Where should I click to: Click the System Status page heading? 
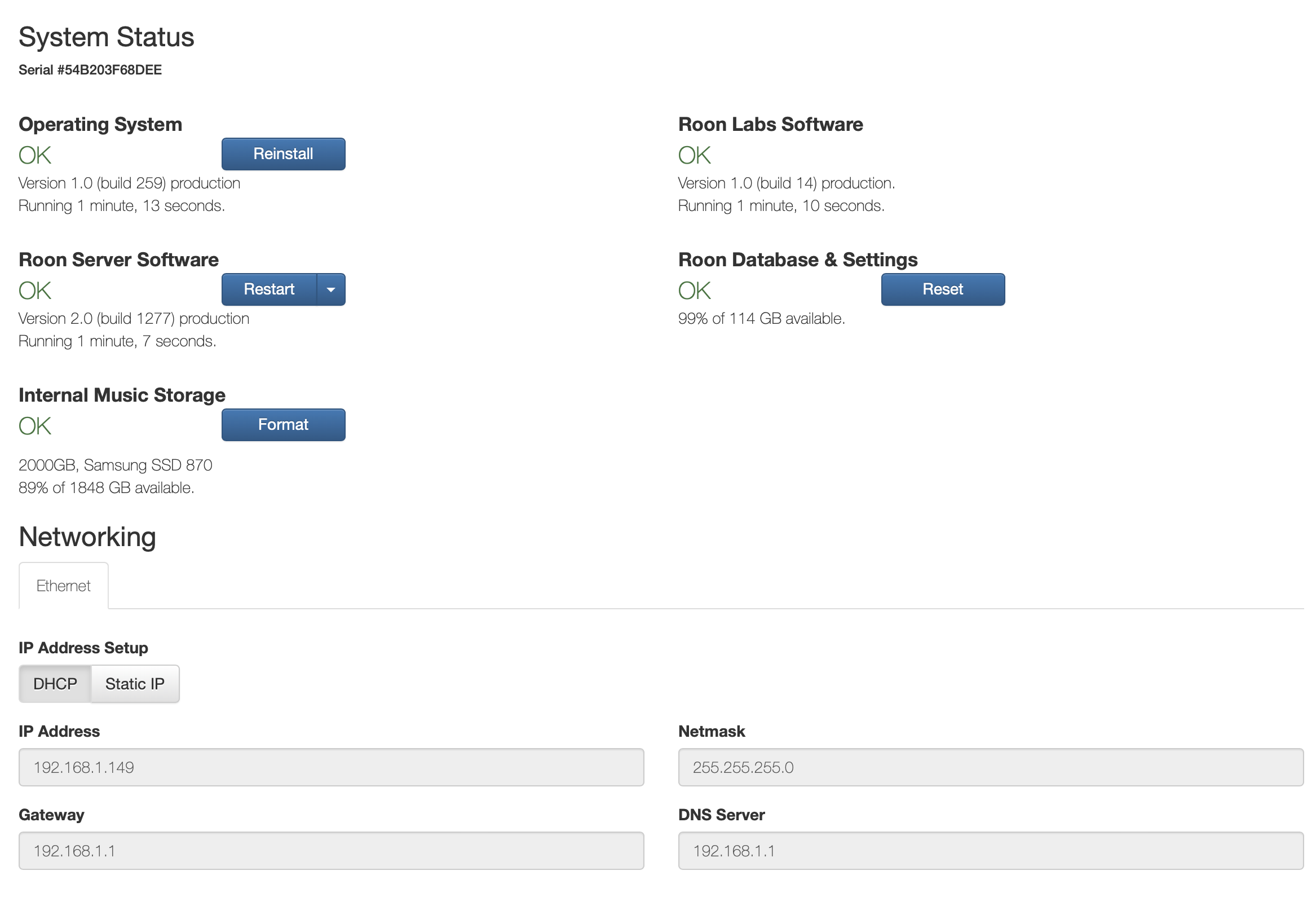(107, 37)
